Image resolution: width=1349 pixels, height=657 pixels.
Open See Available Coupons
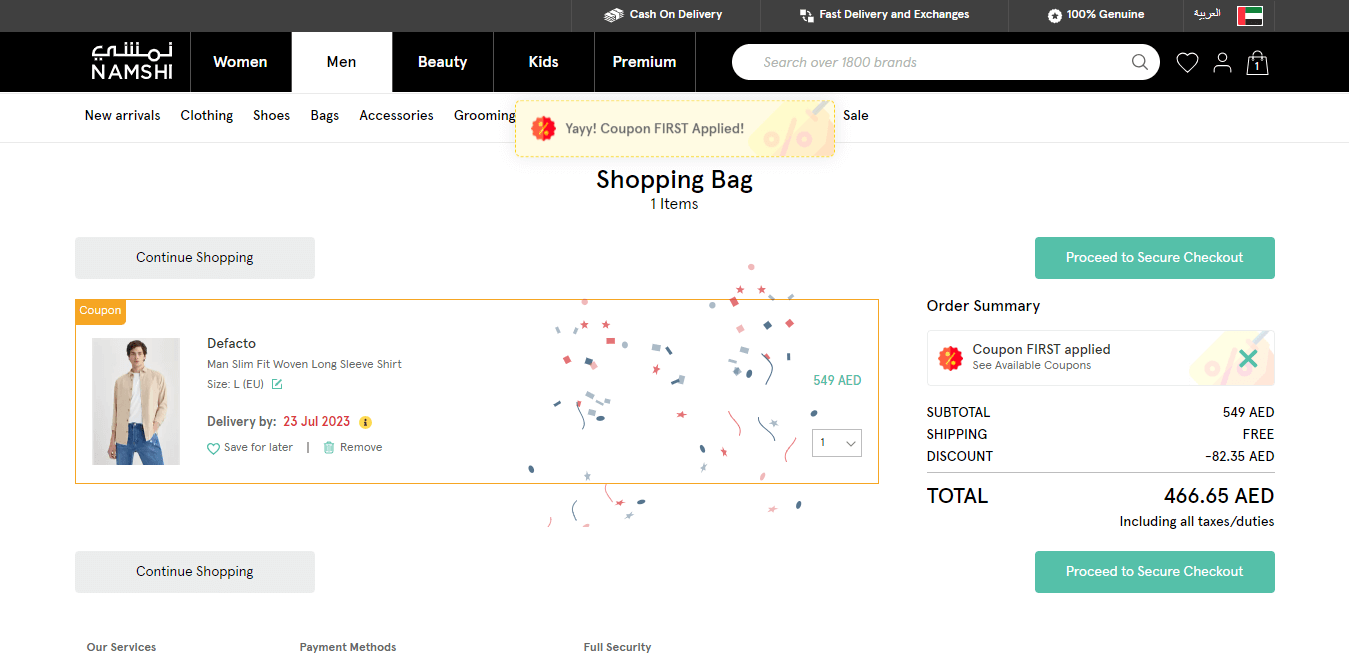1031,365
